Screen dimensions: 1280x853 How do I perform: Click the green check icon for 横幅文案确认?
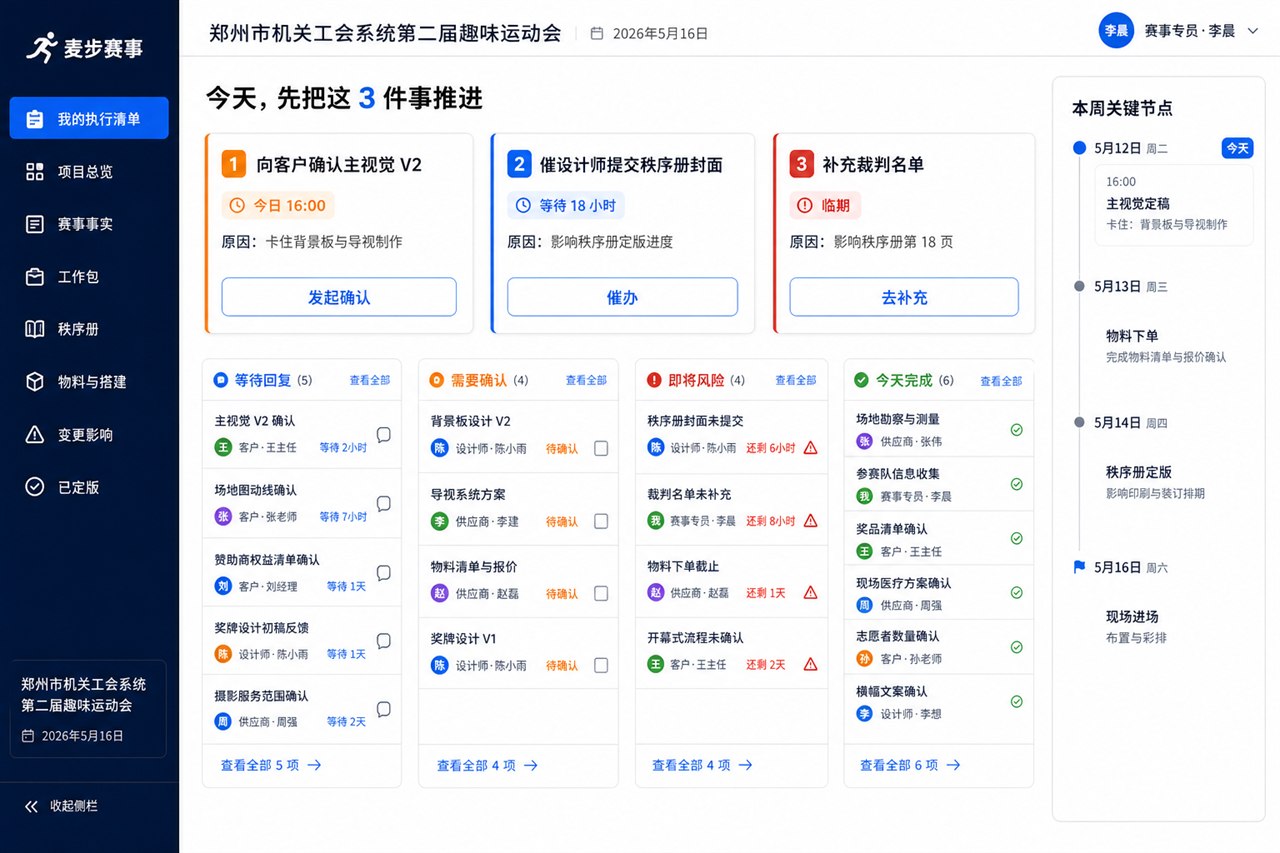tap(1016, 702)
